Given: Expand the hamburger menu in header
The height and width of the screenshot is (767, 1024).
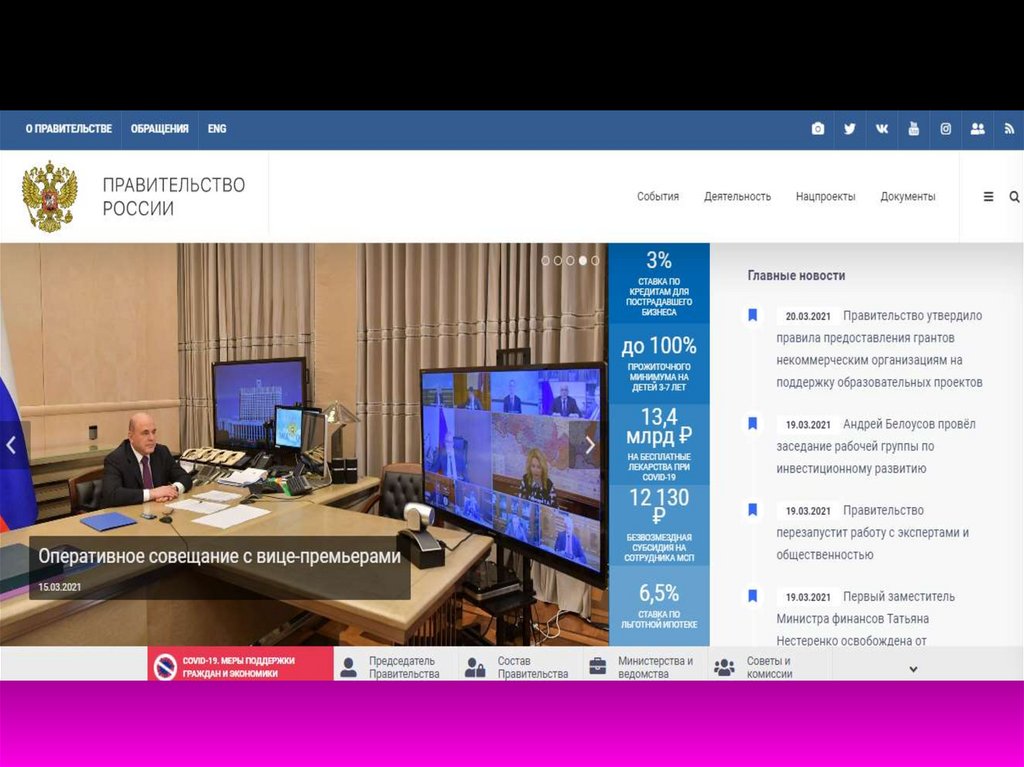Looking at the screenshot, I should (988, 197).
